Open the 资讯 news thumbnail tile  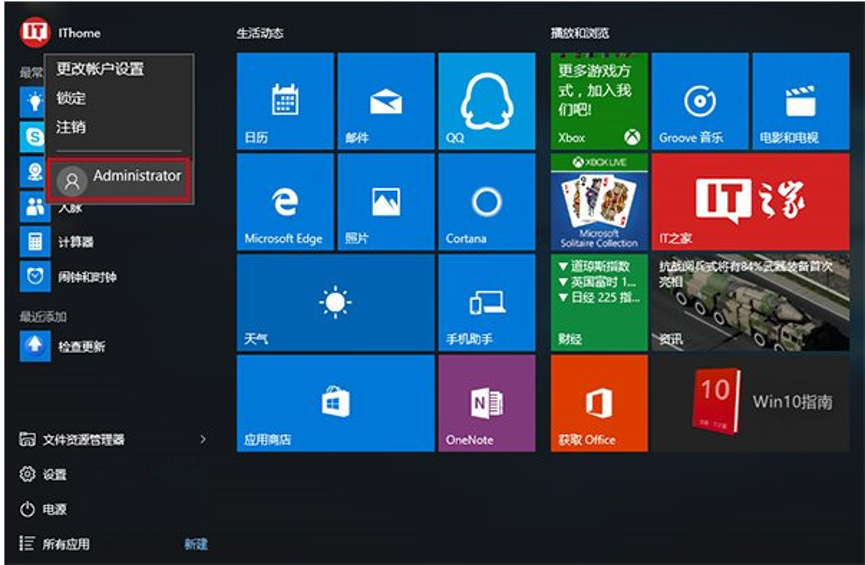(749, 302)
